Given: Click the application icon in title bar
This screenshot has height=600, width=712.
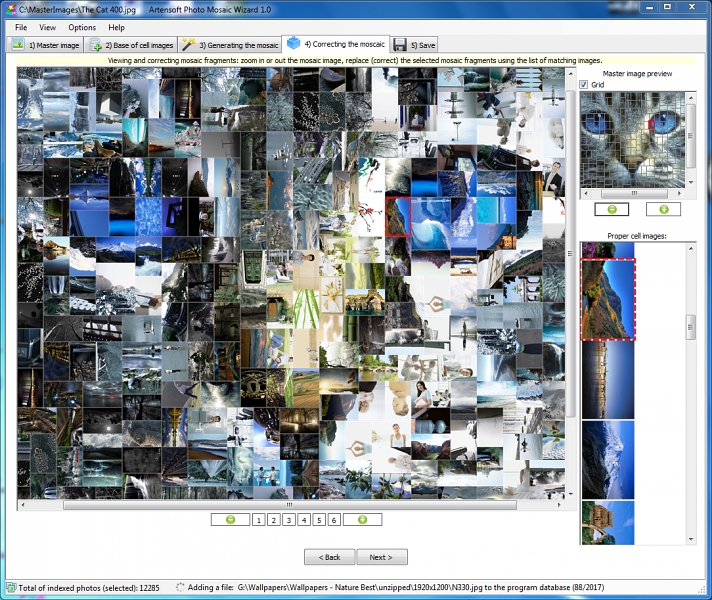Looking at the screenshot, I should (x=10, y=9).
